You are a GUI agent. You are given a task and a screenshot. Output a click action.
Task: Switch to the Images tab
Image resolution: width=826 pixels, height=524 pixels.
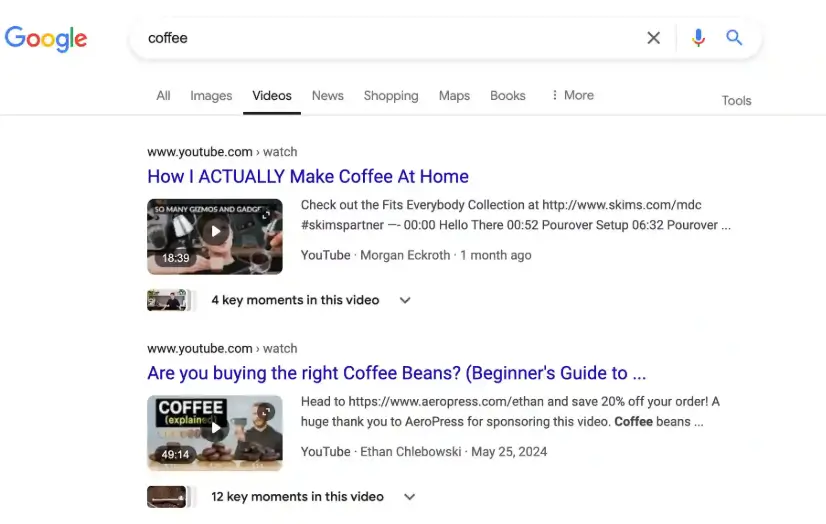pyautogui.click(x=211, y=96)
